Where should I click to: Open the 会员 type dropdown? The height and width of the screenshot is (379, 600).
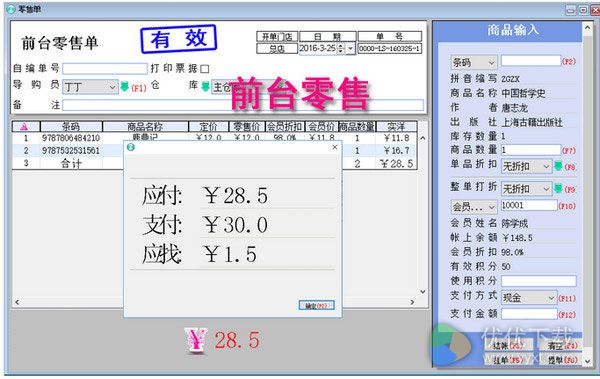coord(474,207)
